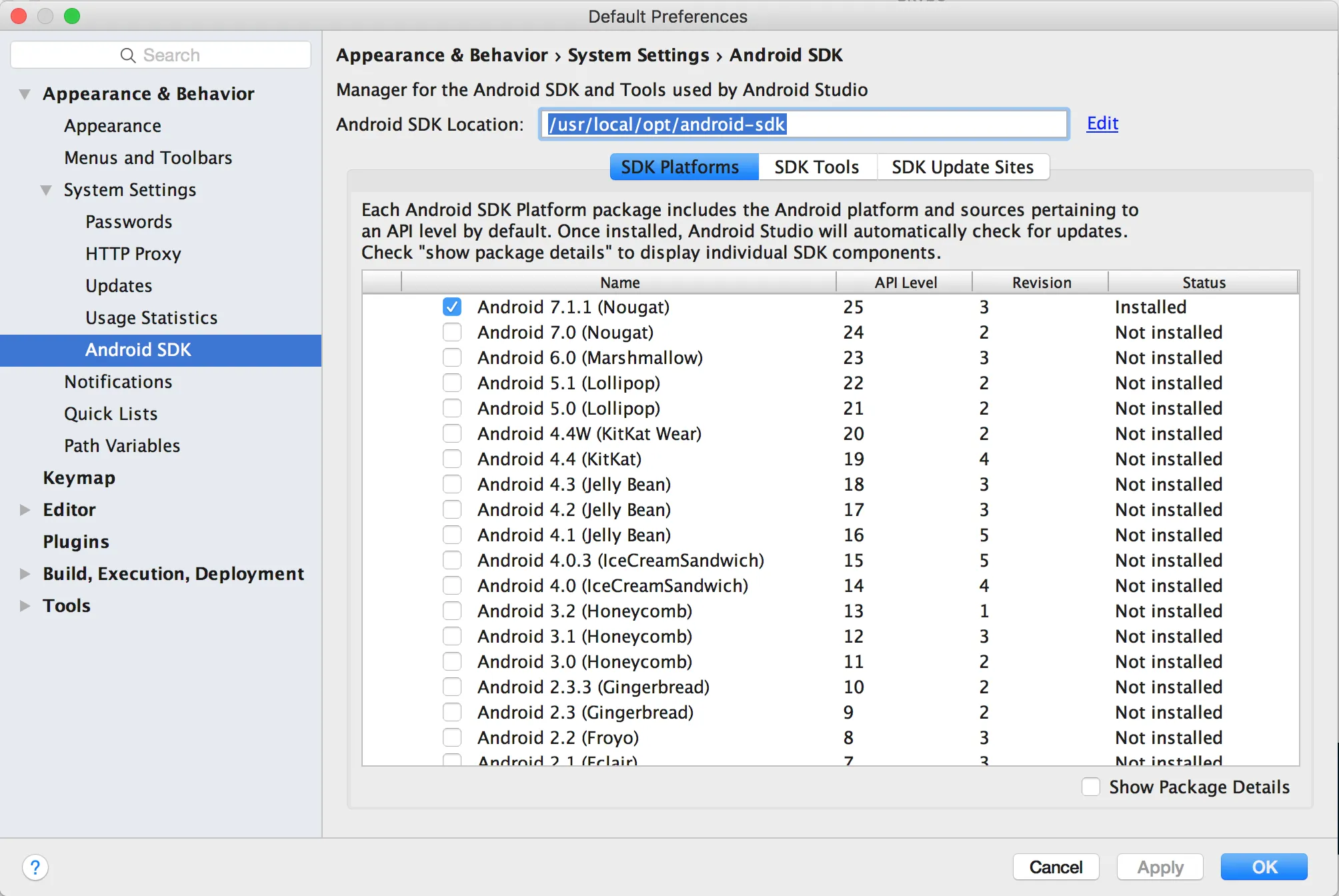Switch to SDK Tools tab

coord(816,167)
